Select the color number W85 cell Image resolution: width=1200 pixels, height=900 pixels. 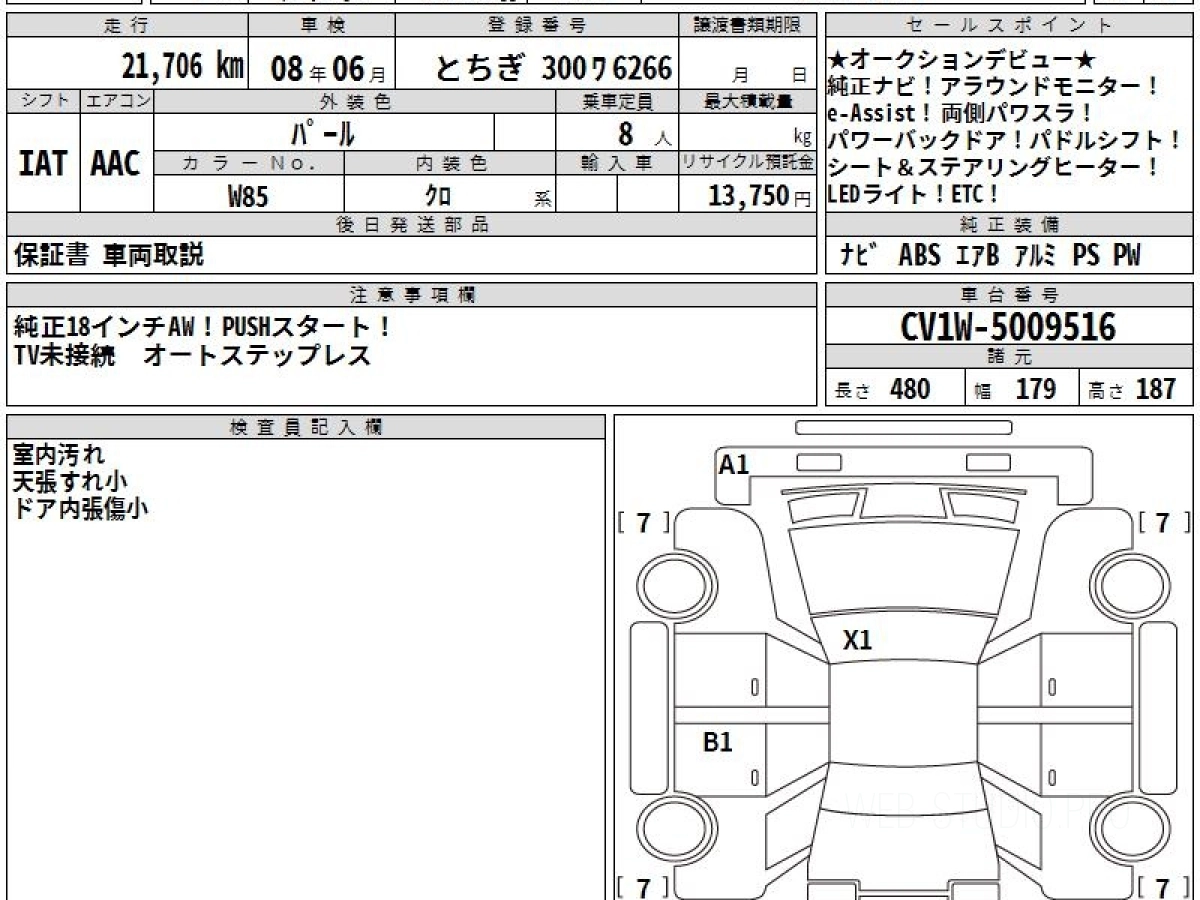[248, 197]
